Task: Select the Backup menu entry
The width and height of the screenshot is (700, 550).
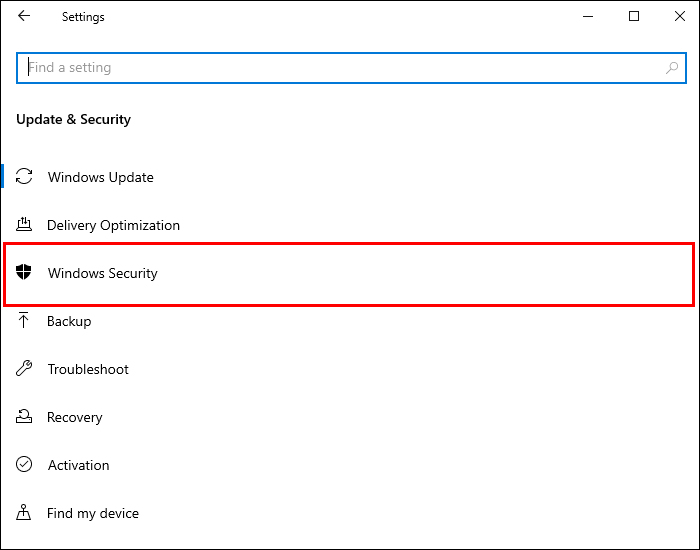Action: coord(69,321)
